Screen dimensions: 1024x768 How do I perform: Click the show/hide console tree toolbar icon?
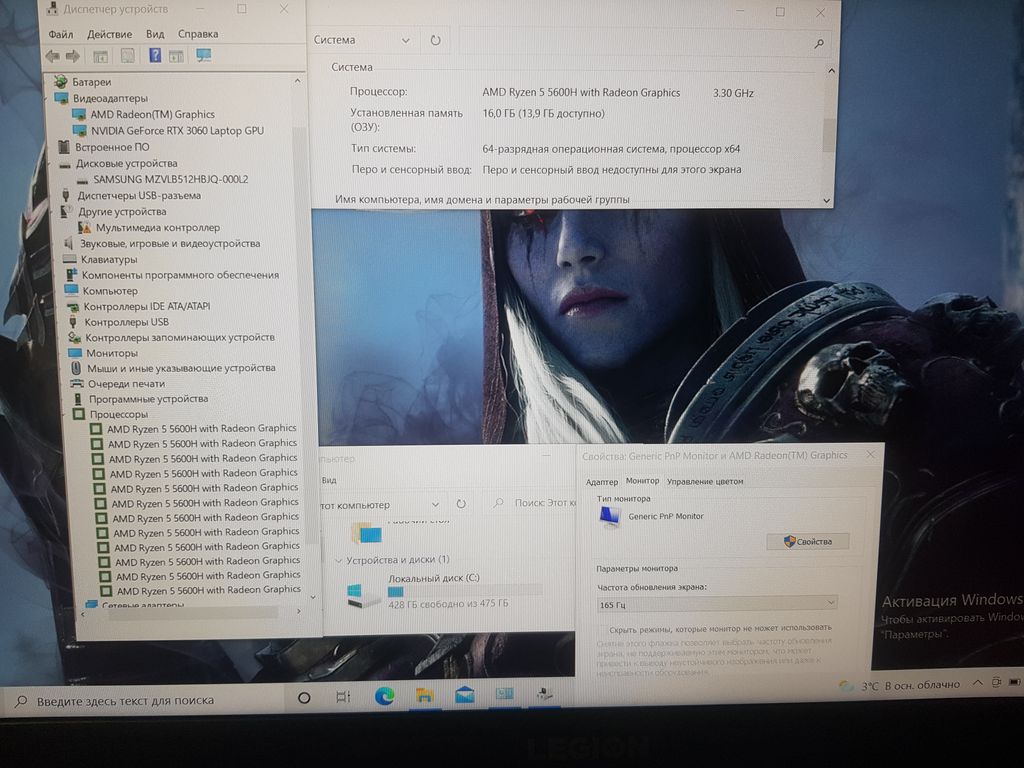[100, 57]
